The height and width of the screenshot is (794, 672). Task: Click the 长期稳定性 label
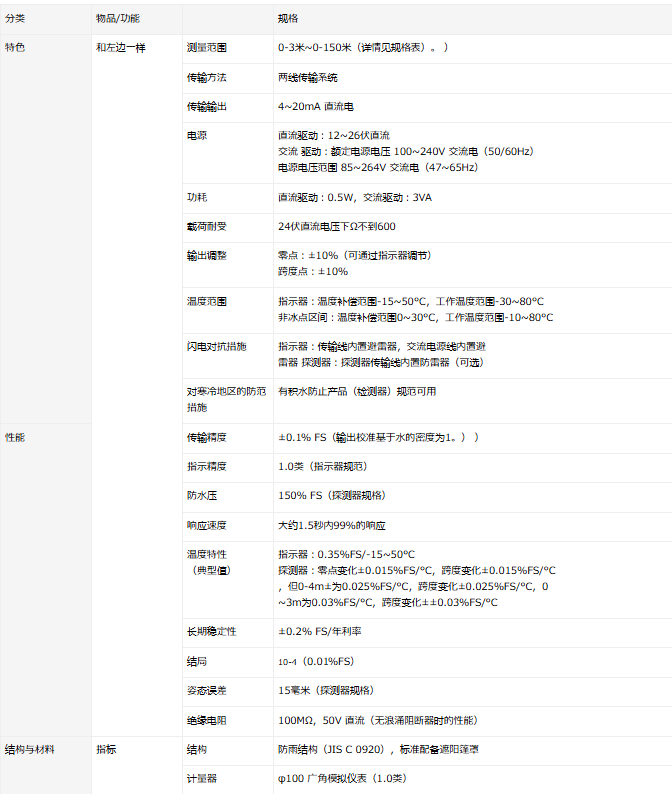point(211,631)
